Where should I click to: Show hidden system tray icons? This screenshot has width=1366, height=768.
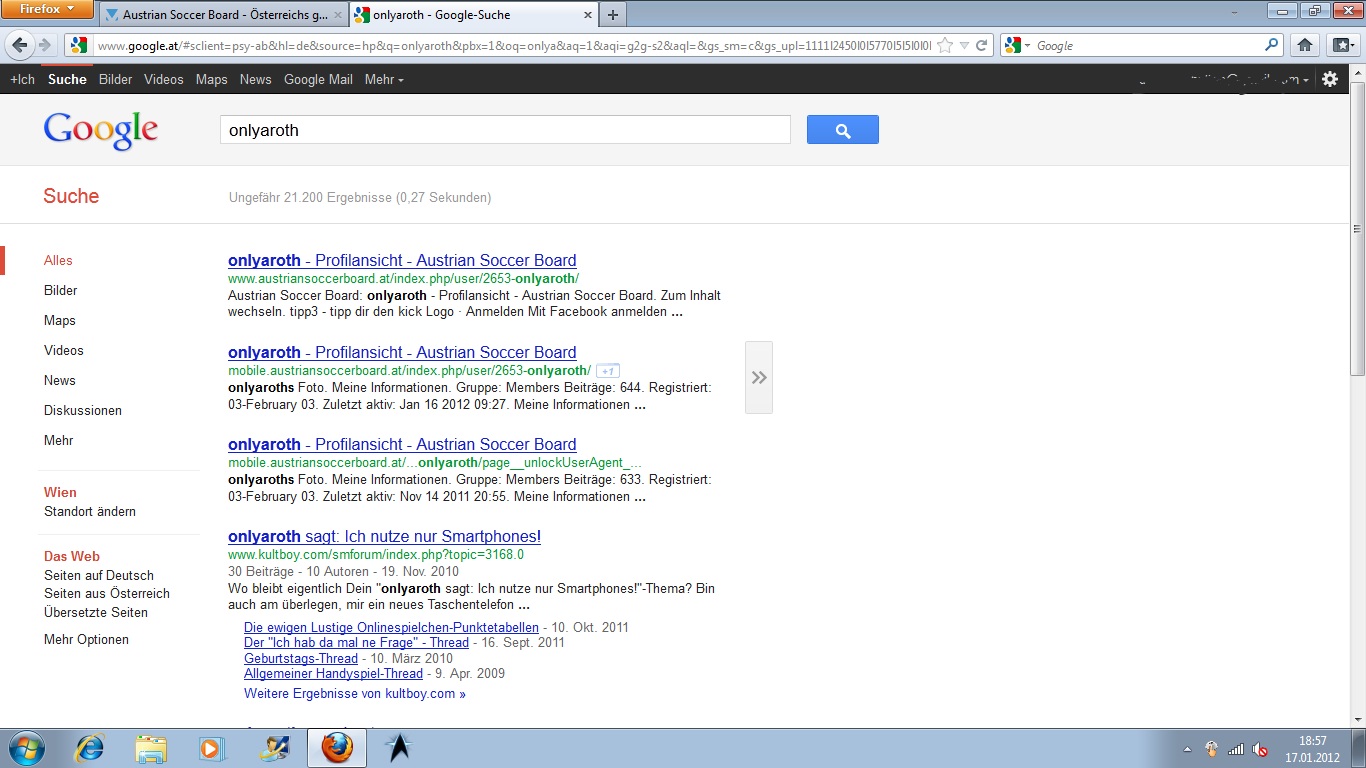1187,749
